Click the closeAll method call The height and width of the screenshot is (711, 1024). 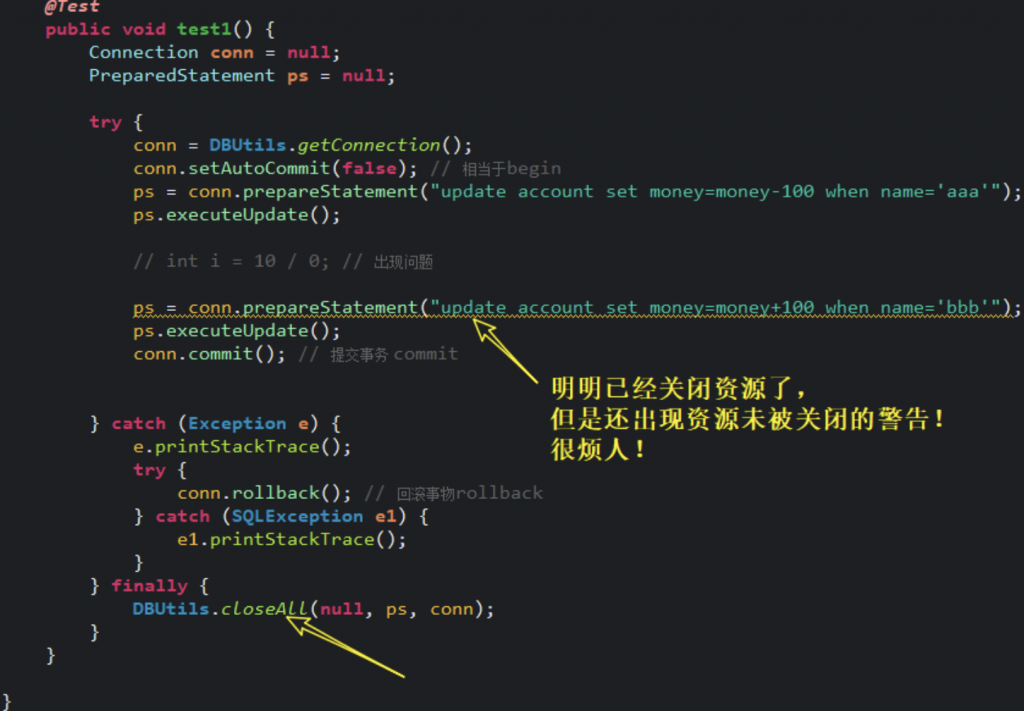264,608
